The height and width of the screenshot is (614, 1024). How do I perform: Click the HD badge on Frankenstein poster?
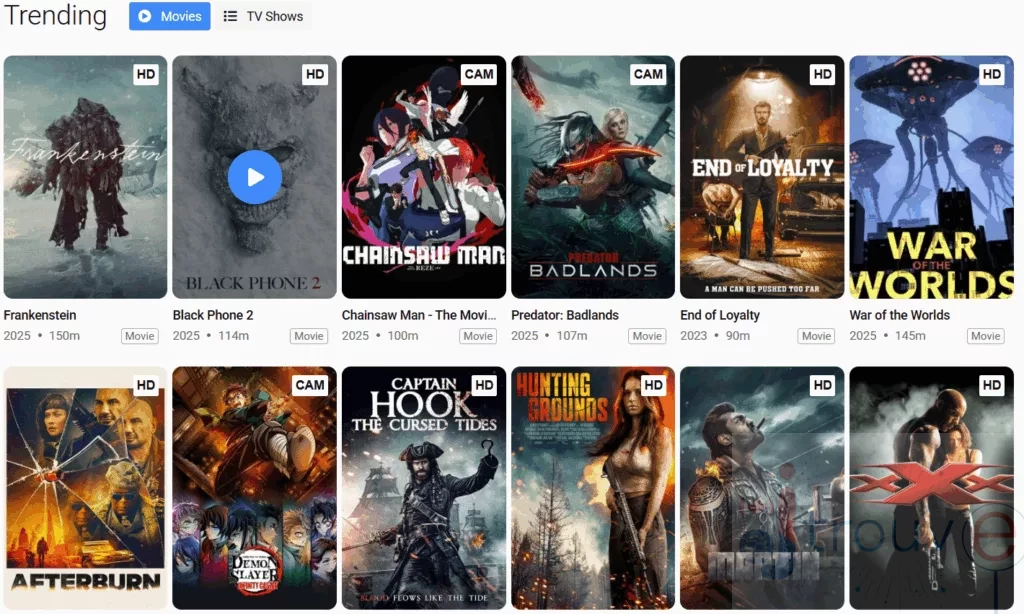[146, 74]
